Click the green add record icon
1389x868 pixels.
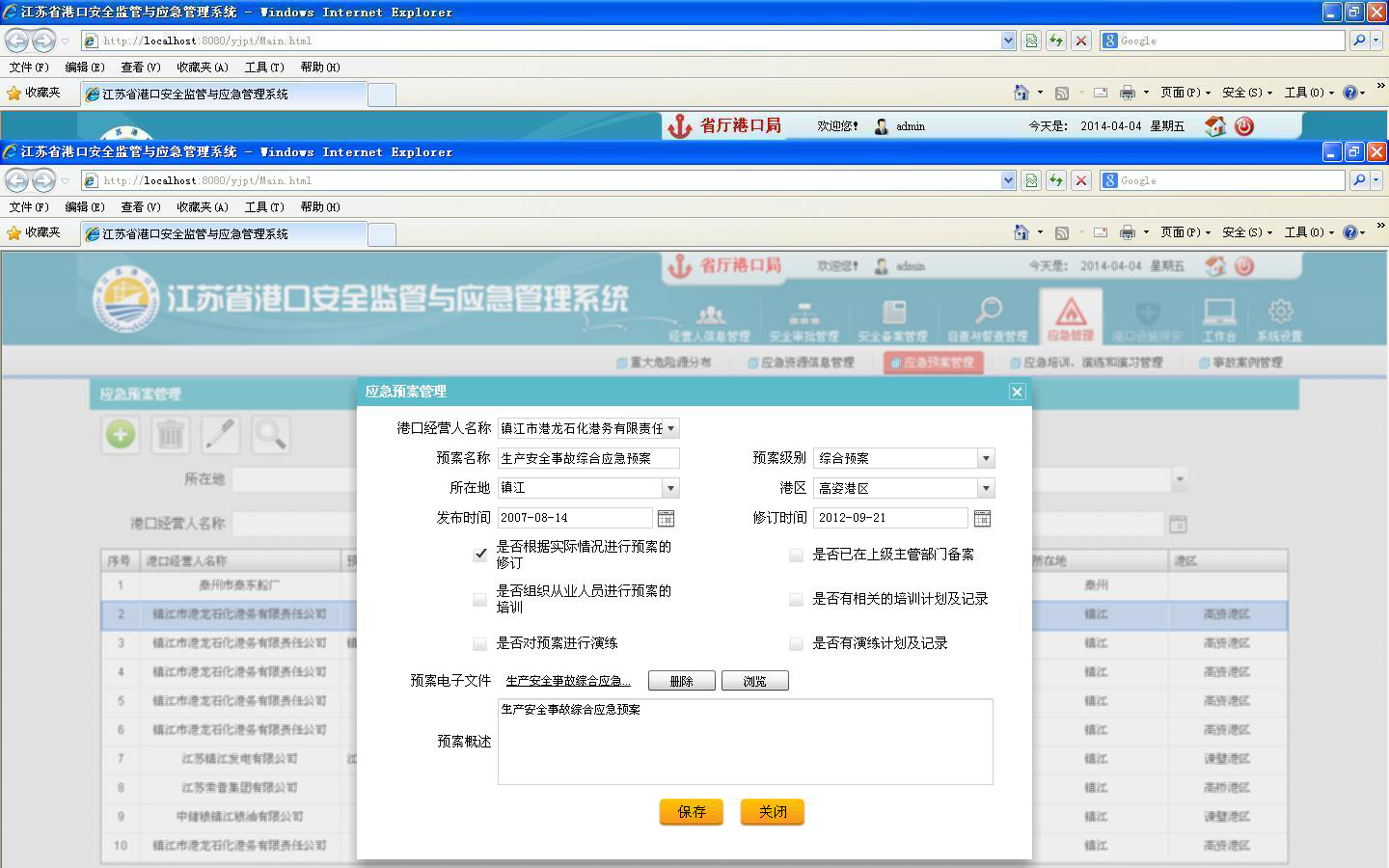point(121,435)
